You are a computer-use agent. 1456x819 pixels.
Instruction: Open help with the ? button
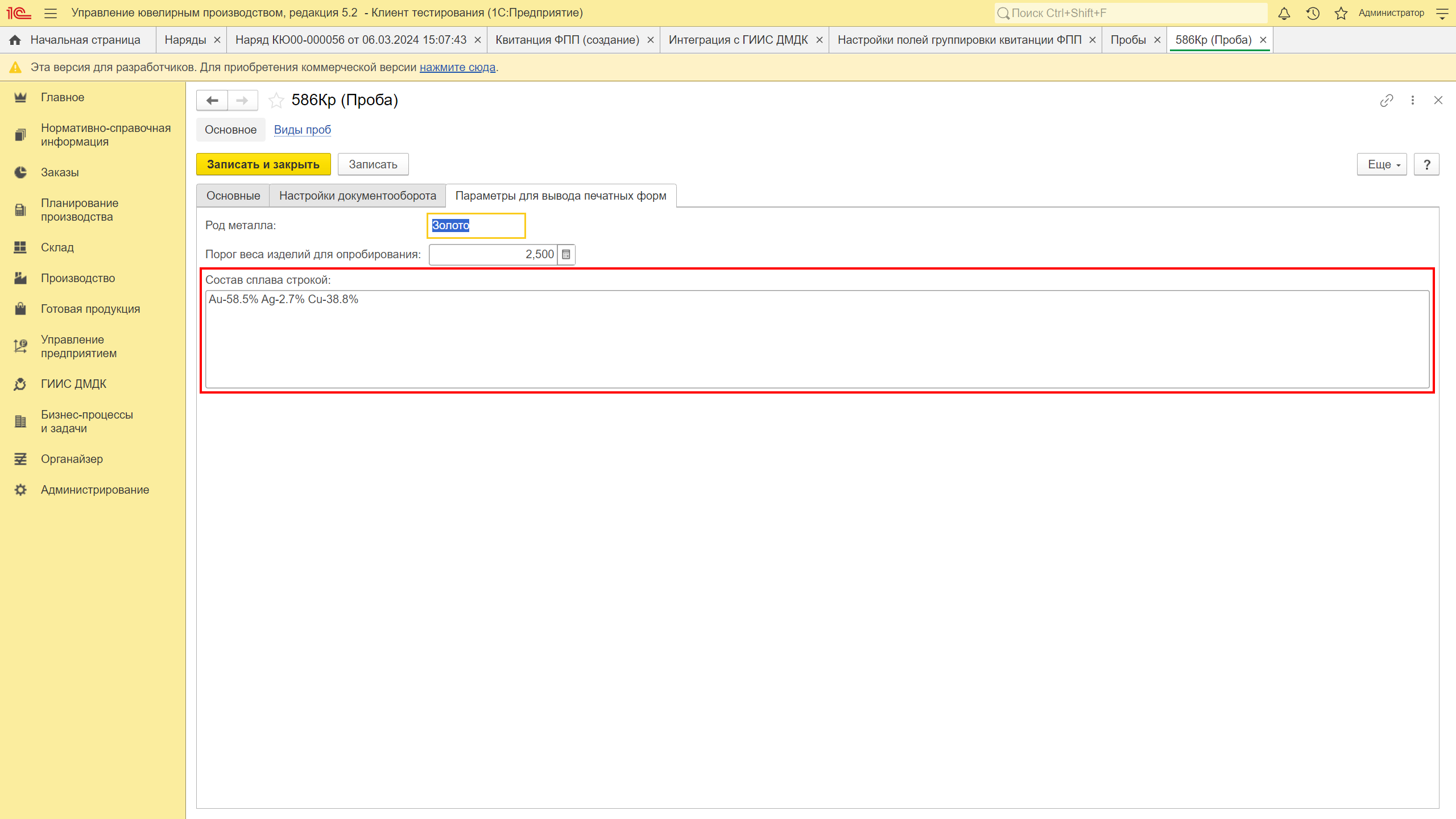[1426, 164]
